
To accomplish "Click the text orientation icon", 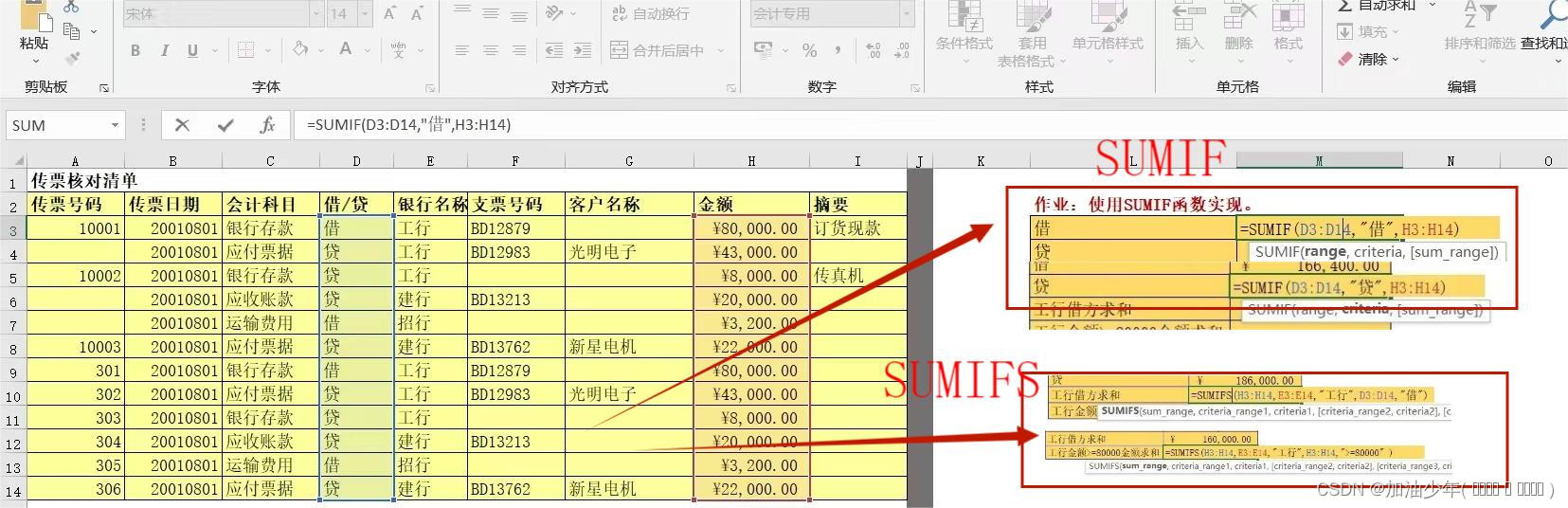I will pos(555,13).
